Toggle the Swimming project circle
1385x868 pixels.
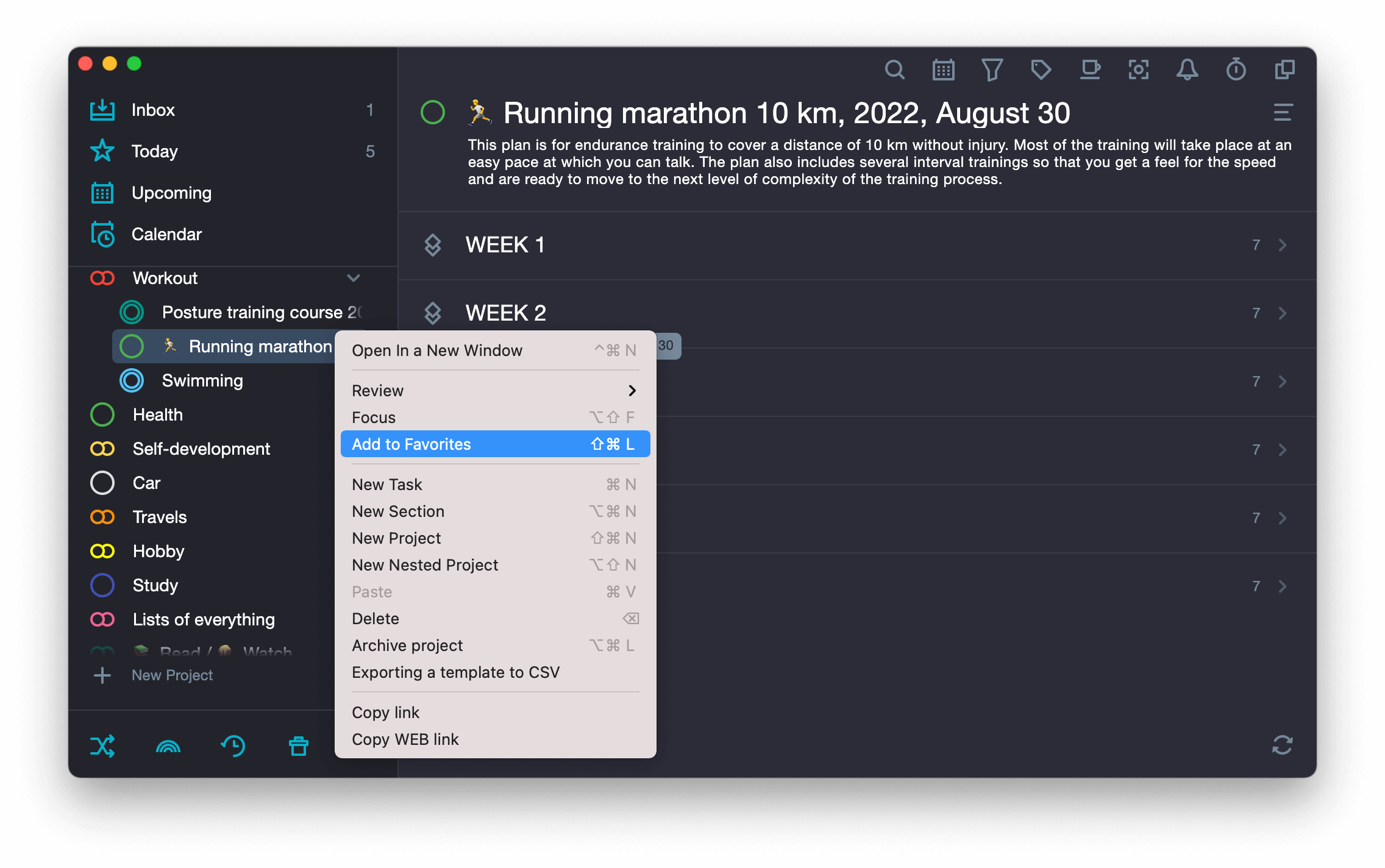tap(132, 381)
